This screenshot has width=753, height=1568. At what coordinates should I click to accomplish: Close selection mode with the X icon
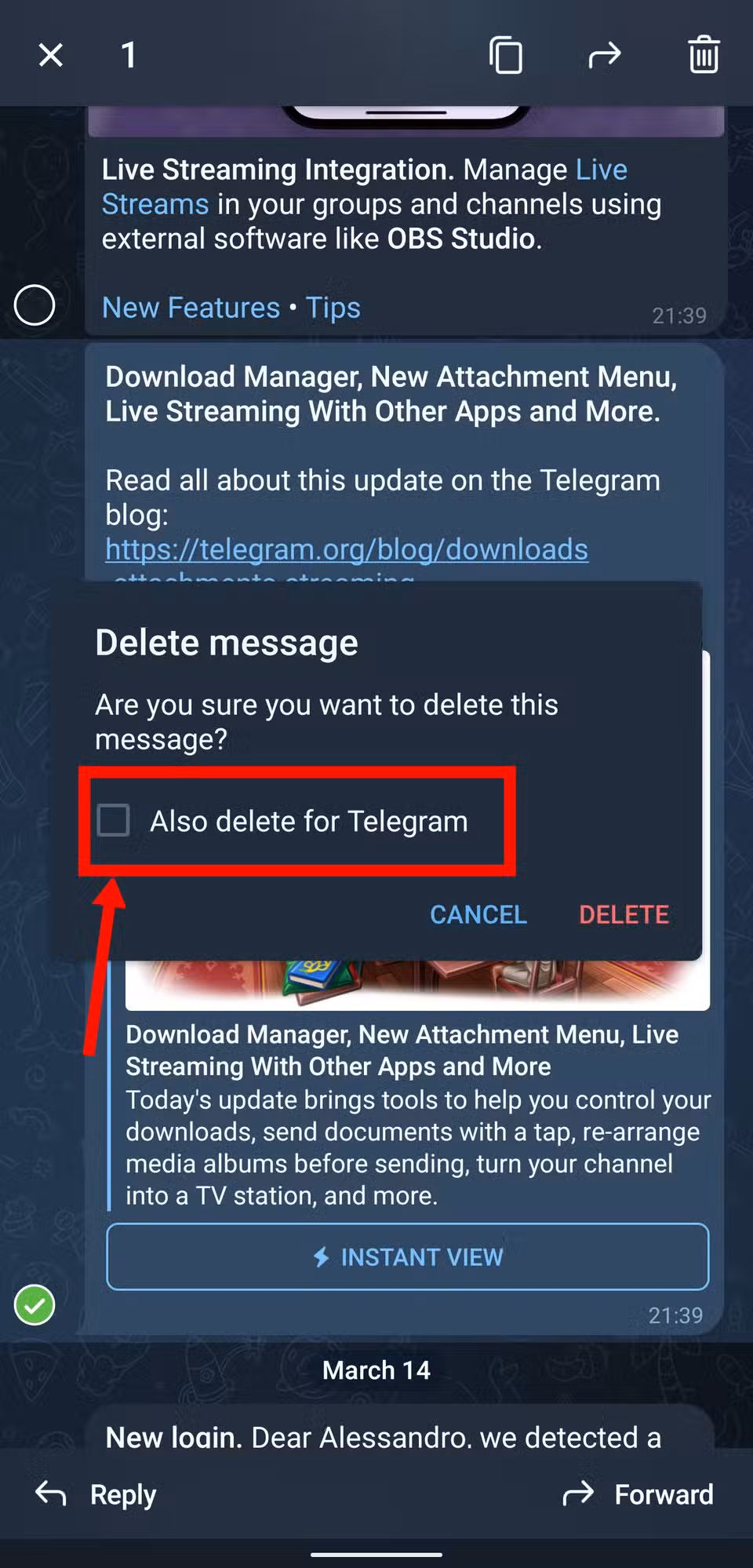tap(51, 55)
